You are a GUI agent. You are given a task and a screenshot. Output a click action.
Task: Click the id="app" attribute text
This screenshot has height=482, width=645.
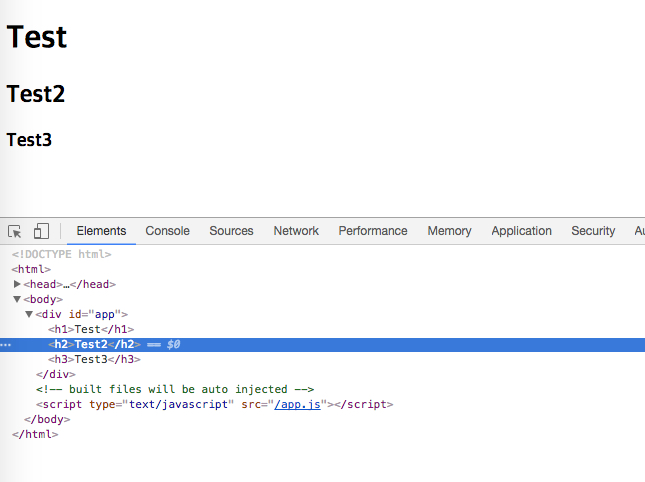coord(95,315)
